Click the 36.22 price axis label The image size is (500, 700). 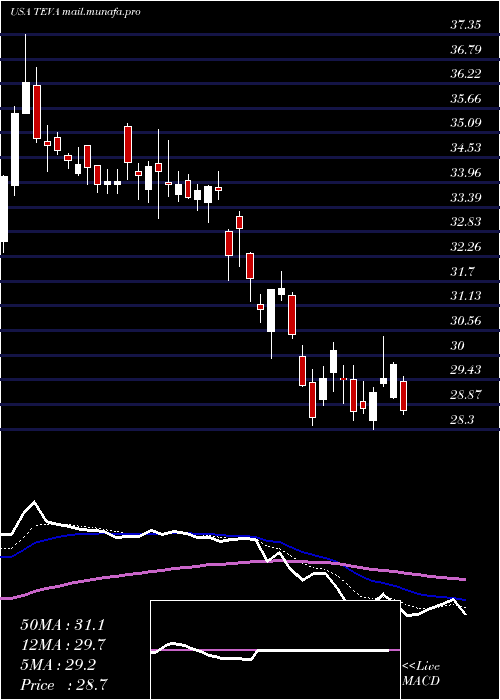pos(466,74)
